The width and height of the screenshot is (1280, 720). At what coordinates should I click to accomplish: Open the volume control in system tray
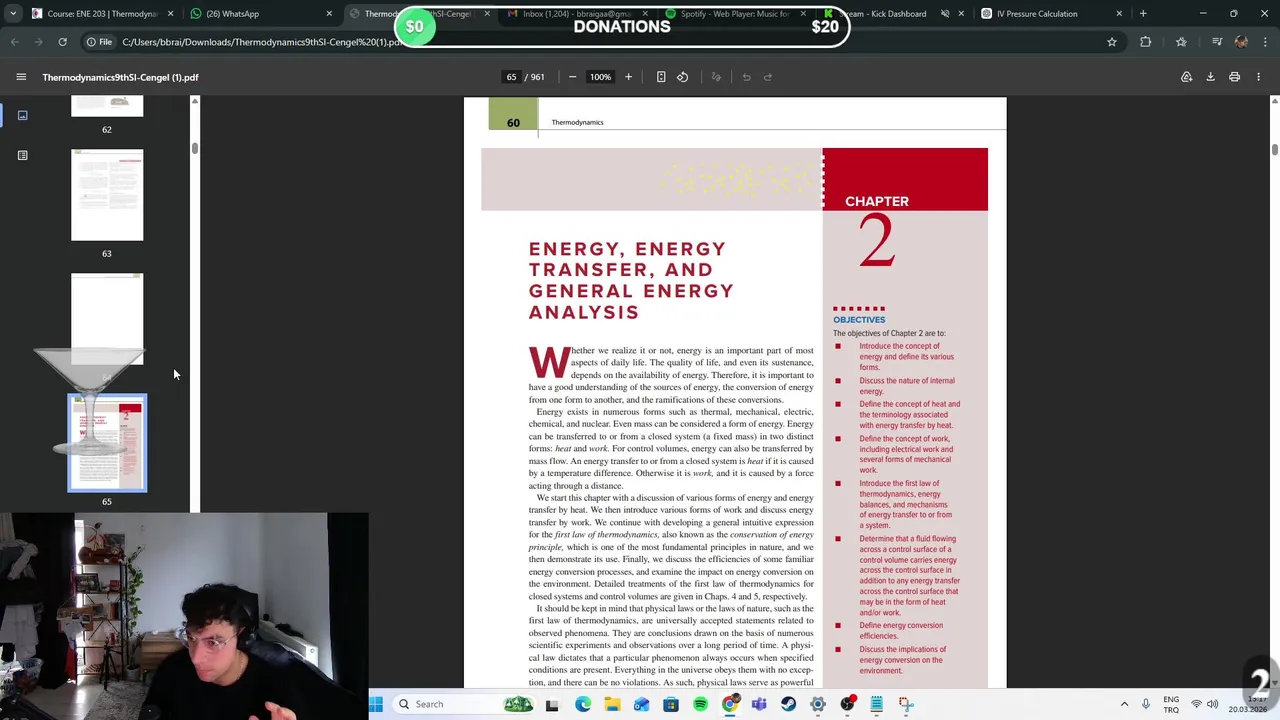tap(1212, 704)
